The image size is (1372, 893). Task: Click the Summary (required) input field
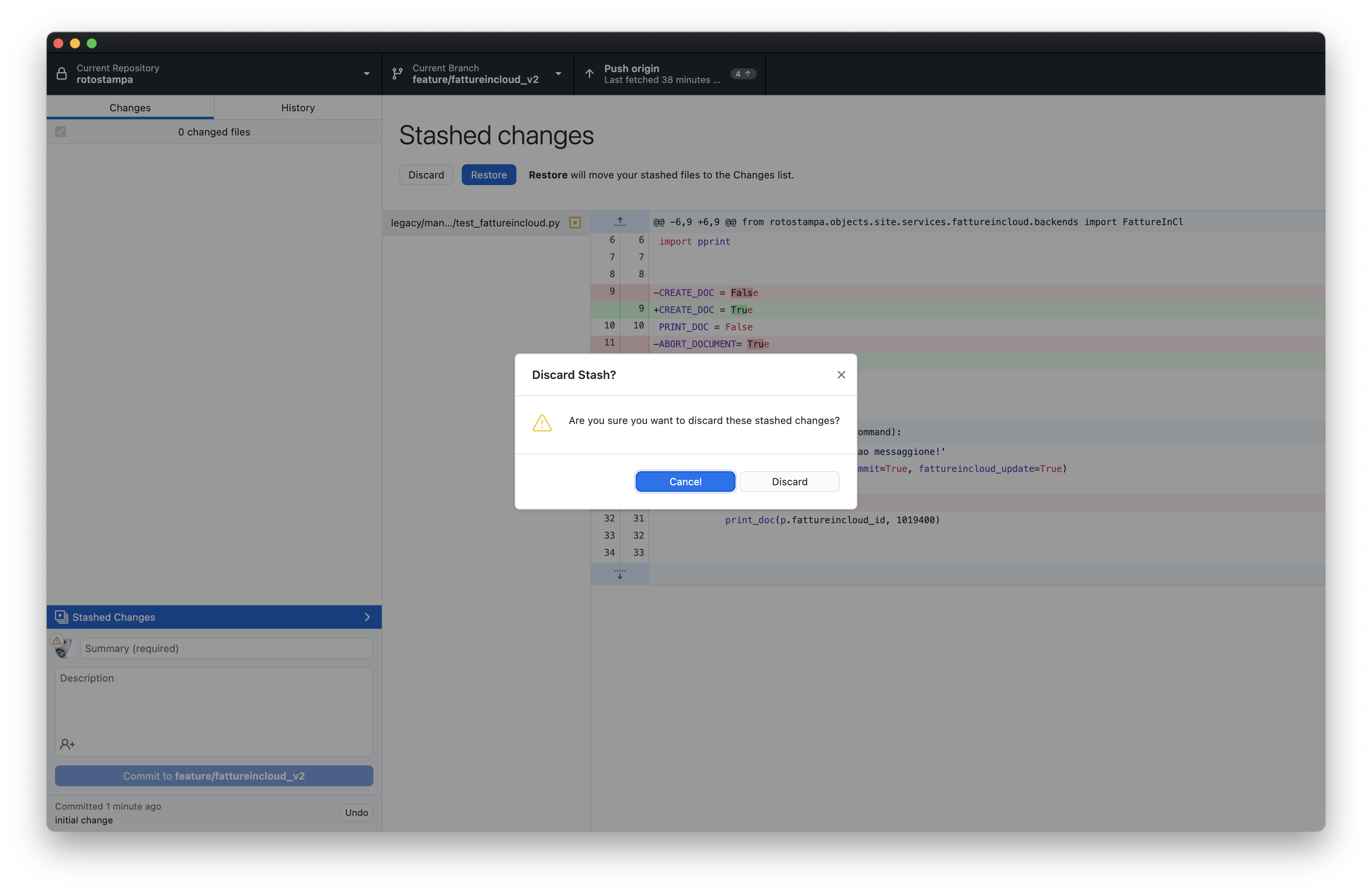226,649
